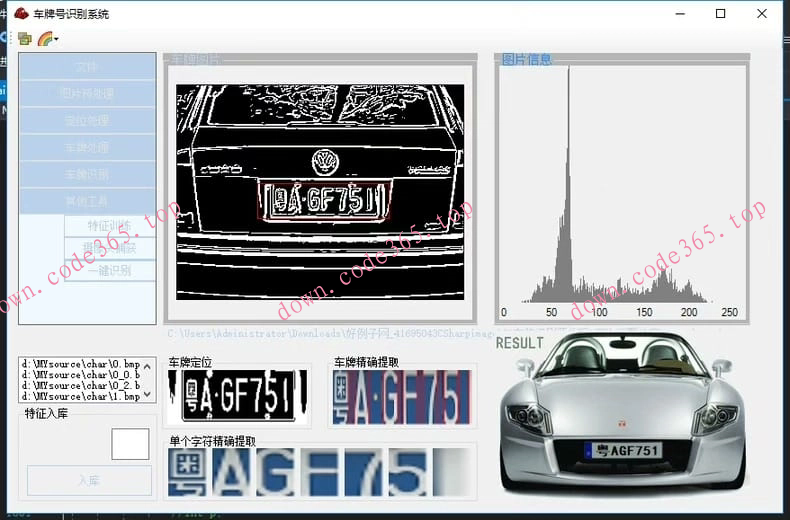This screenshot has height=520, width=790.
Task: Maximize the license plate recognition window
Action: pos(720,14)
